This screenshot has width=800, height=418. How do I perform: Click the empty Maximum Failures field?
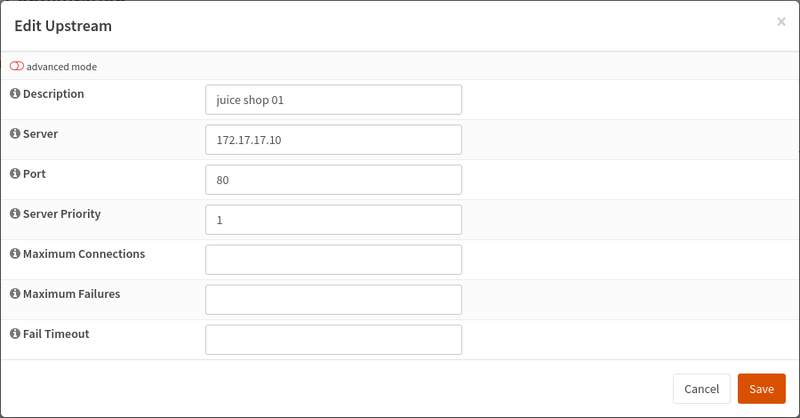click(333, 300)
